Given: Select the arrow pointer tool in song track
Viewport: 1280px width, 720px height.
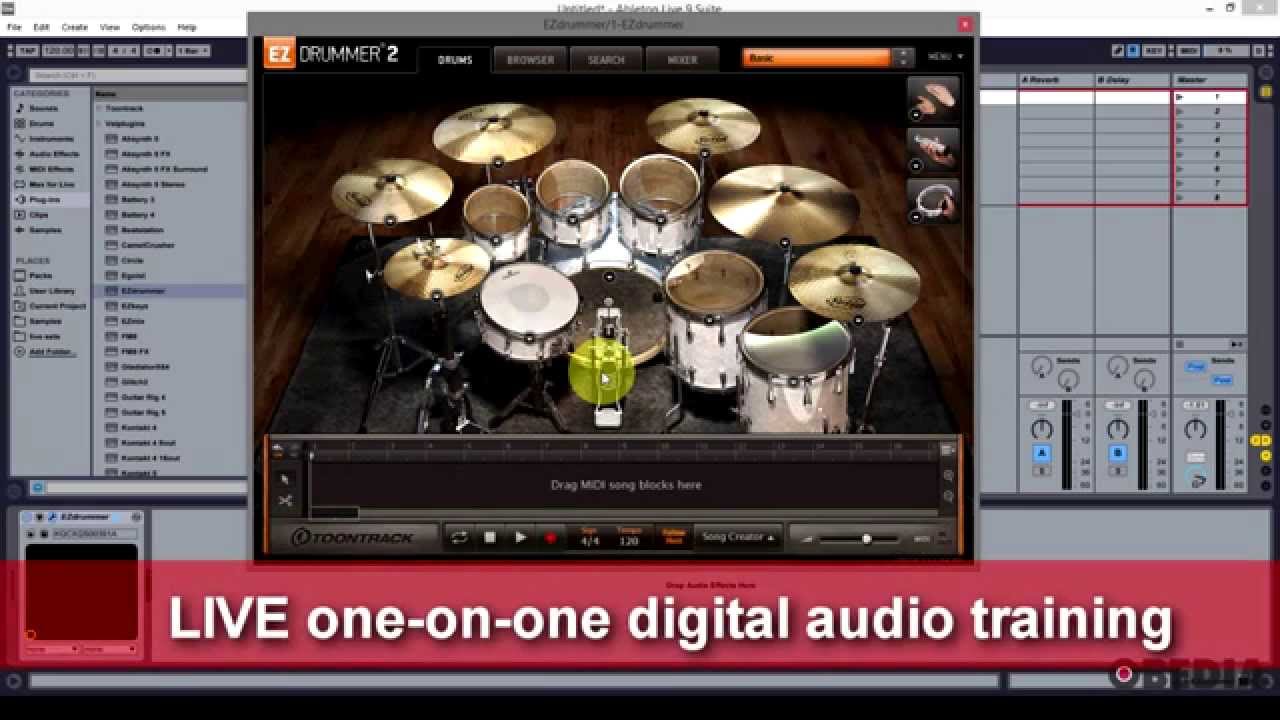Looking at the screenshot, I should point(285,480).
